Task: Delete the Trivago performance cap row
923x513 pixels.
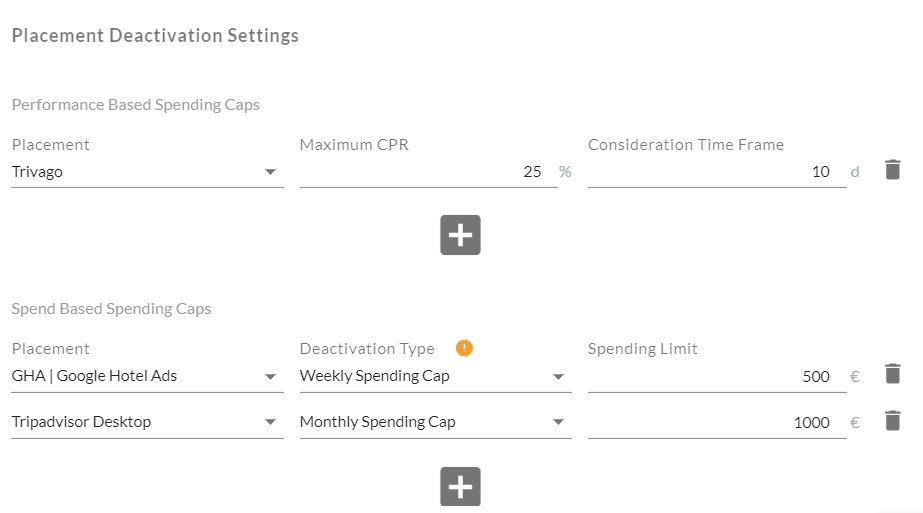Action: pyautogui.click(x=893, y=170)
